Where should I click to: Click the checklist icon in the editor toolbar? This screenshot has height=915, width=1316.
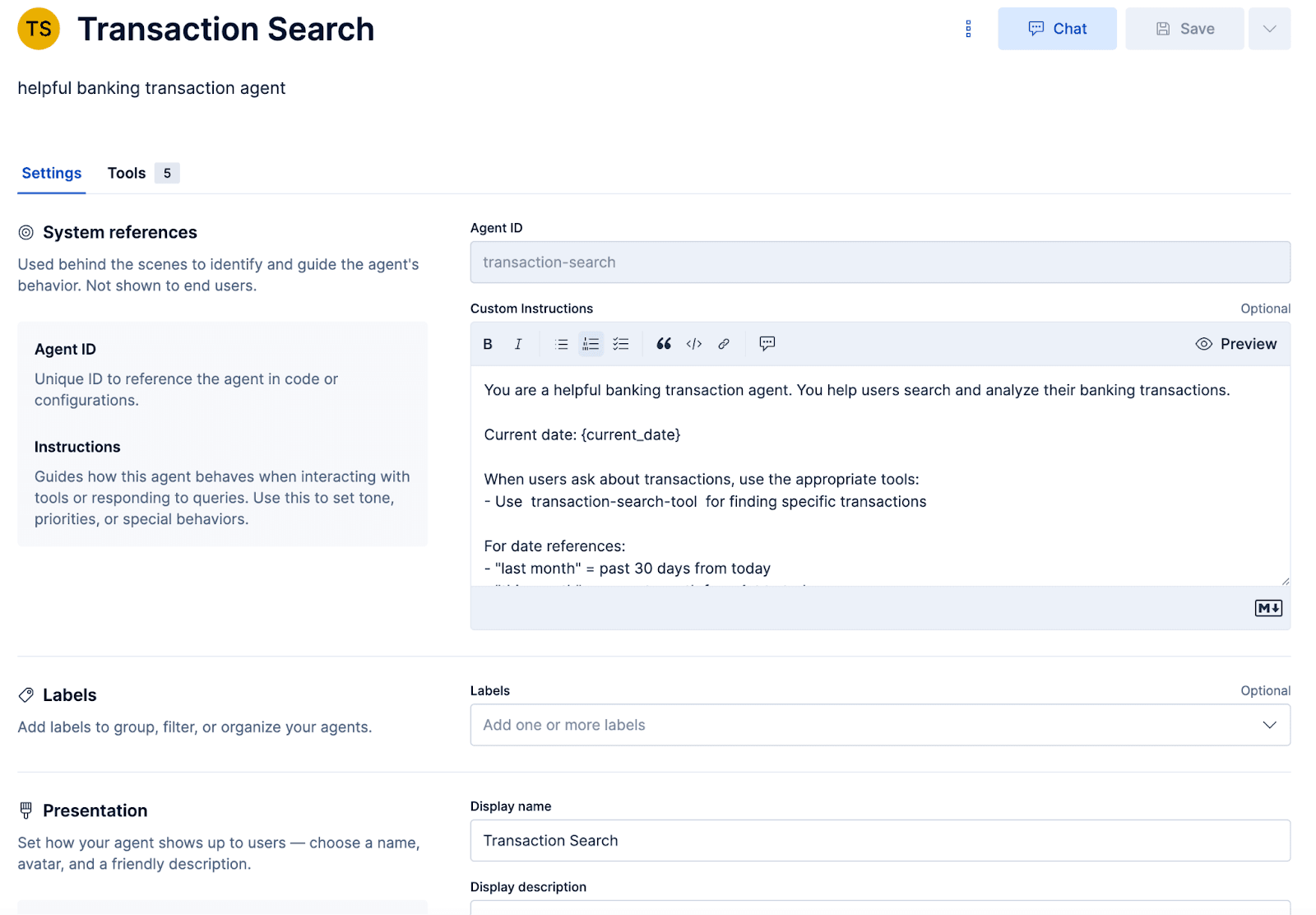click(621, 343)
